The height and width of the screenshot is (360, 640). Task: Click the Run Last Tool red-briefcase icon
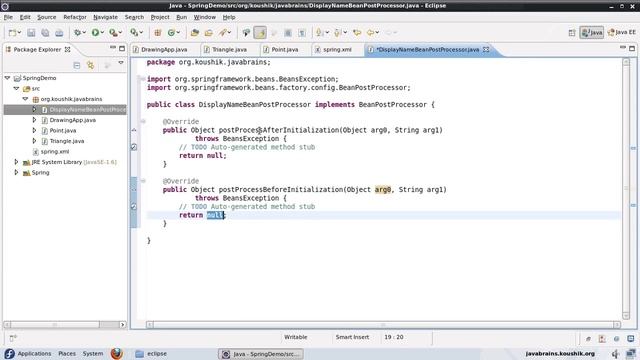[x=113, y=33]
